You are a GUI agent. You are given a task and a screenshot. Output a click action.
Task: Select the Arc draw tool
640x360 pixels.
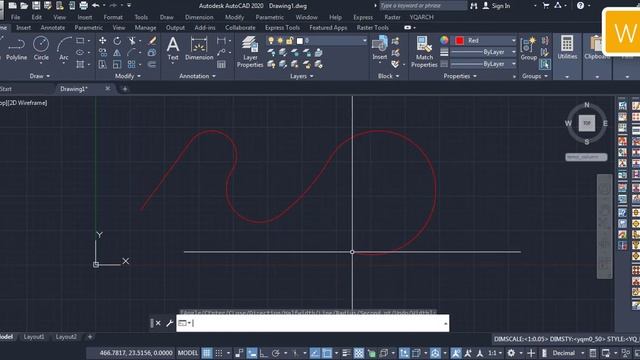pos(64,48)
